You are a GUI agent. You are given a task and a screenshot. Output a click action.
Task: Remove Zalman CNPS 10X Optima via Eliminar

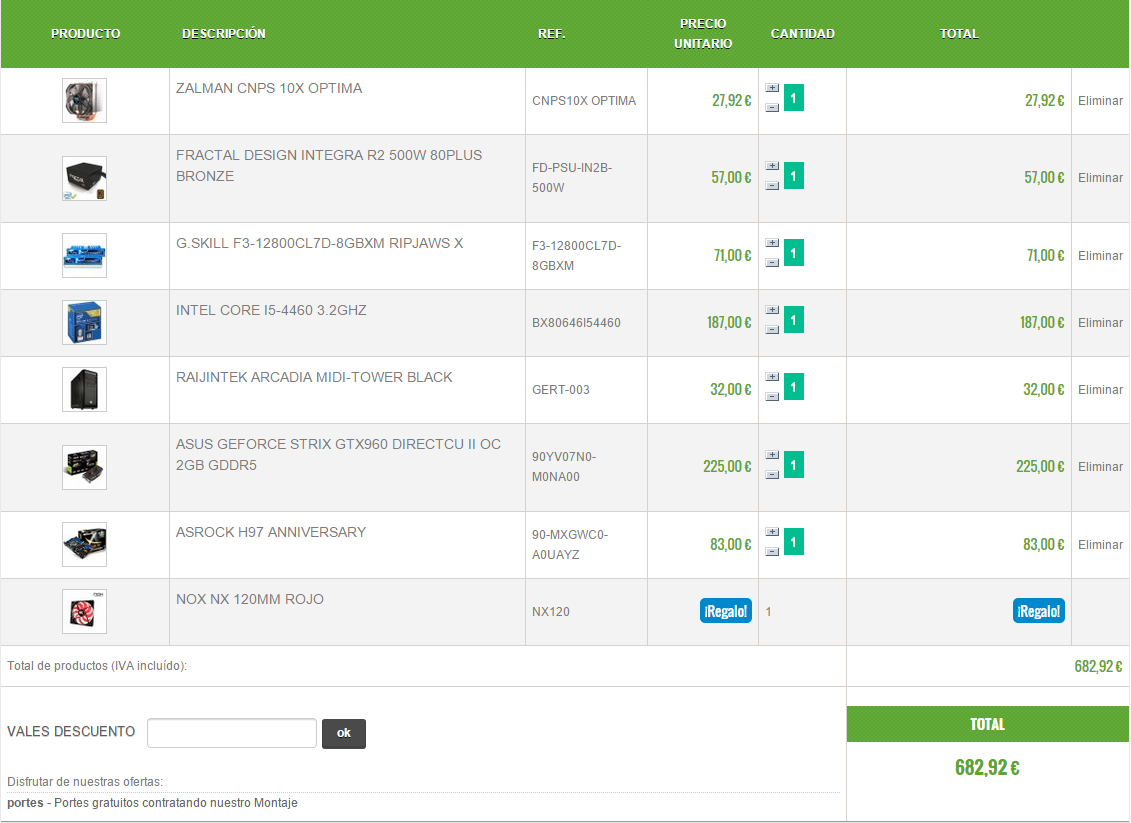pos(1100,101)
